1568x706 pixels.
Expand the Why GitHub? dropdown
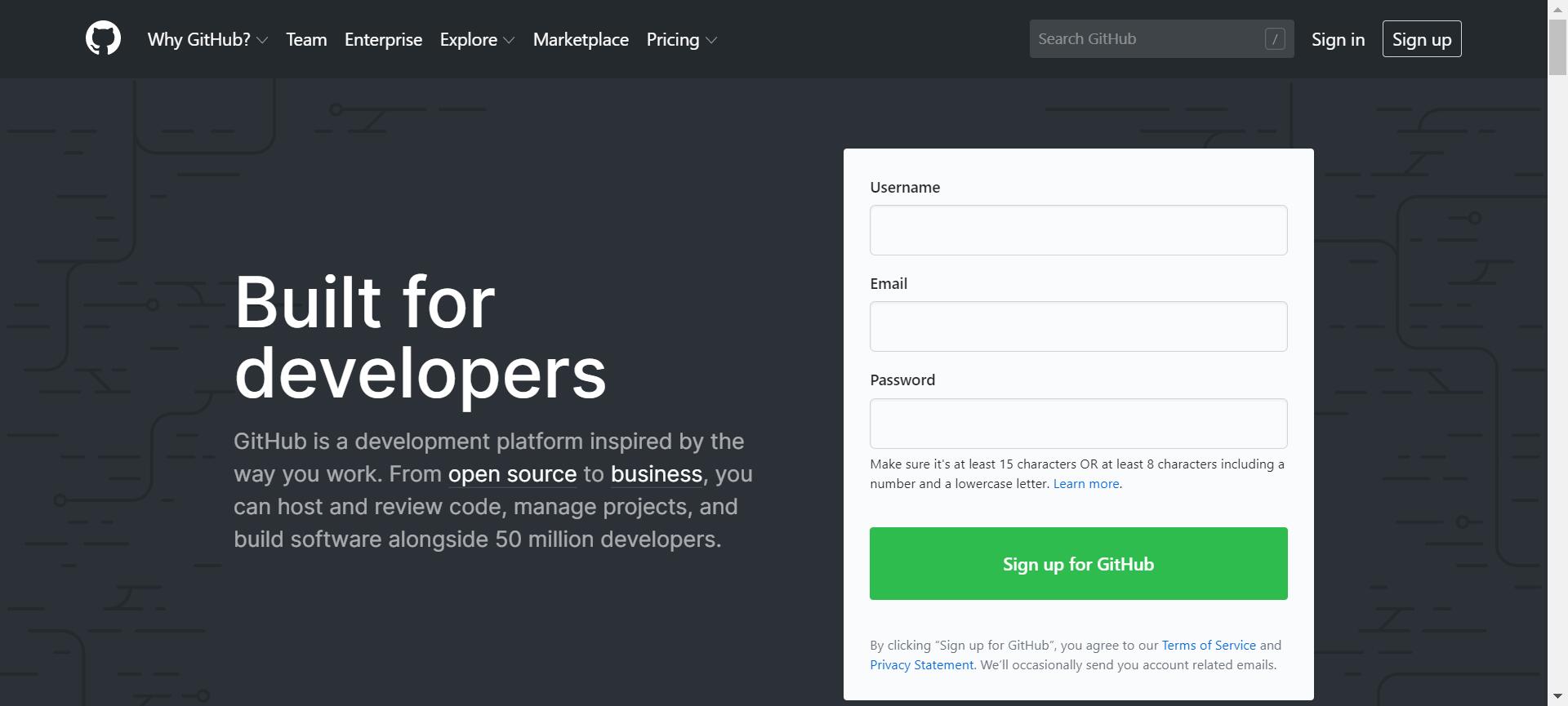[207, 39]
